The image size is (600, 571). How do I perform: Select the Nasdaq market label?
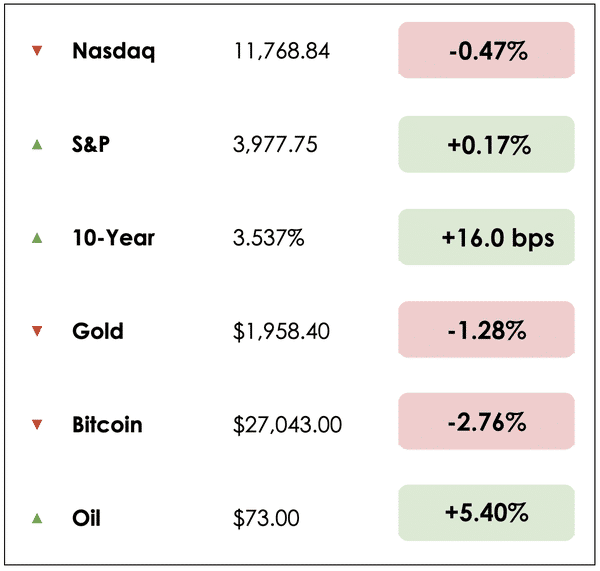pyautogui.click(x=113, y=51)
